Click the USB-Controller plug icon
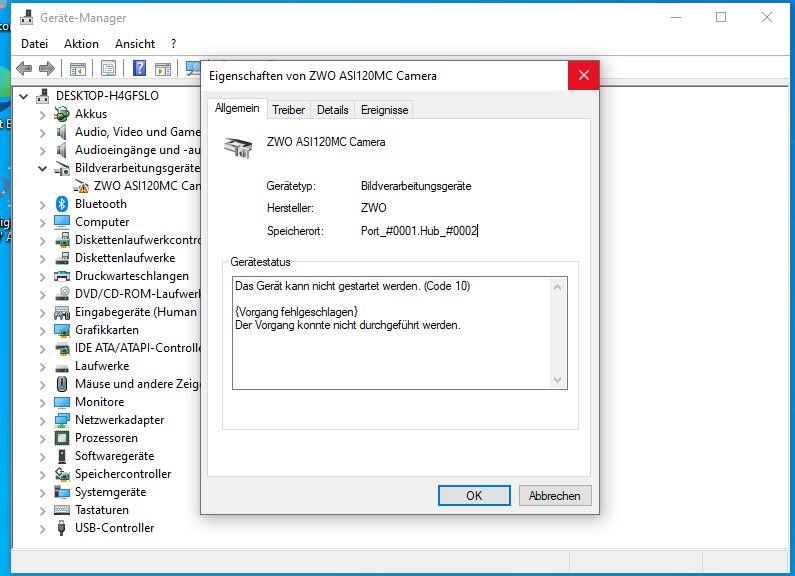795x576 pixels. tap(62, 528)
